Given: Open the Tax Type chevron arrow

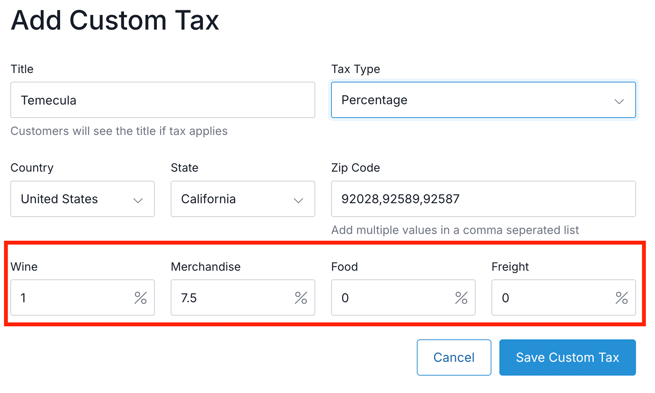Looking at the screenshot, I should 619,101.
